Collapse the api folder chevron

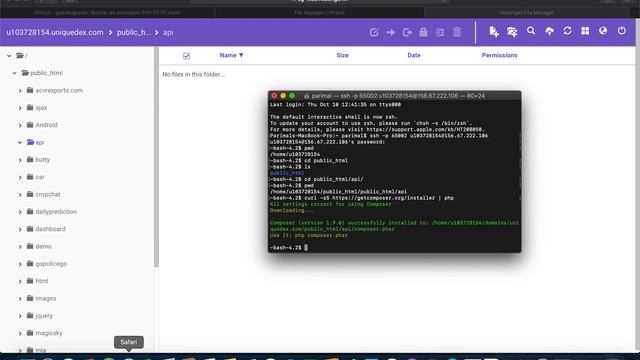click(20, 142)
